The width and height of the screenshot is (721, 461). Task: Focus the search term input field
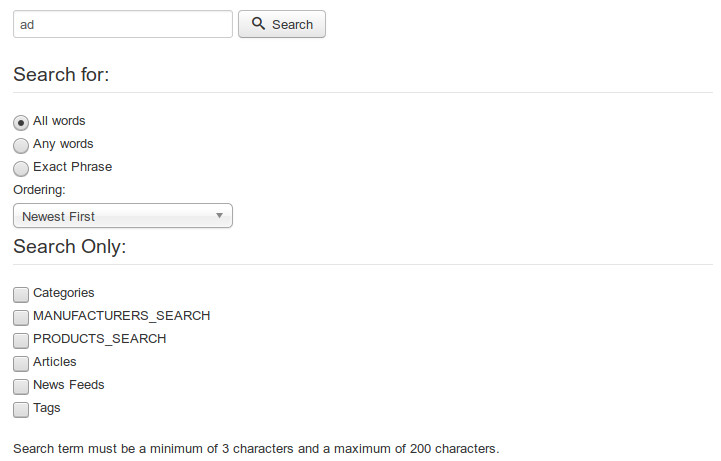coord(123,24)
